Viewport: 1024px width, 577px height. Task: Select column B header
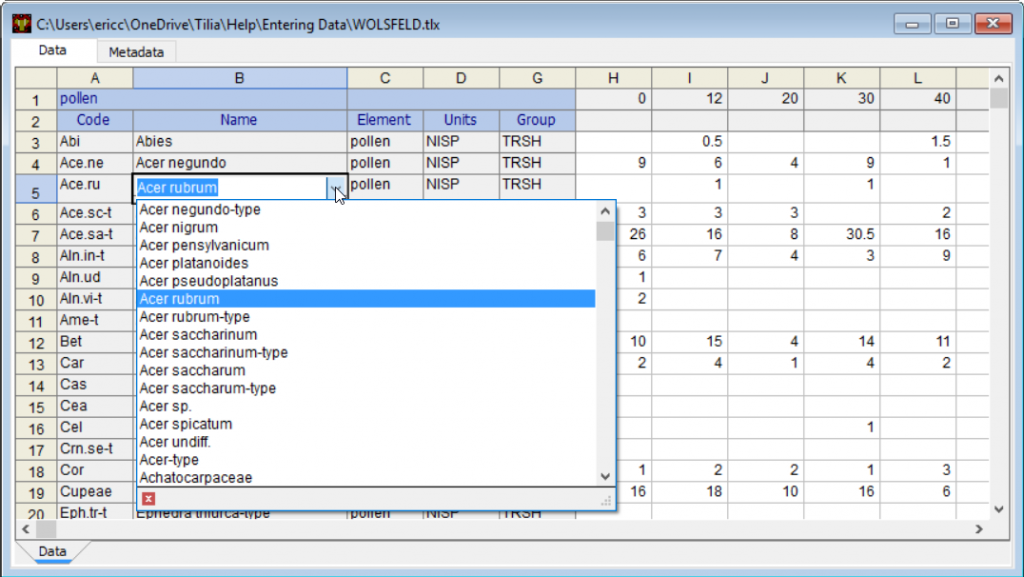point(240,78)
